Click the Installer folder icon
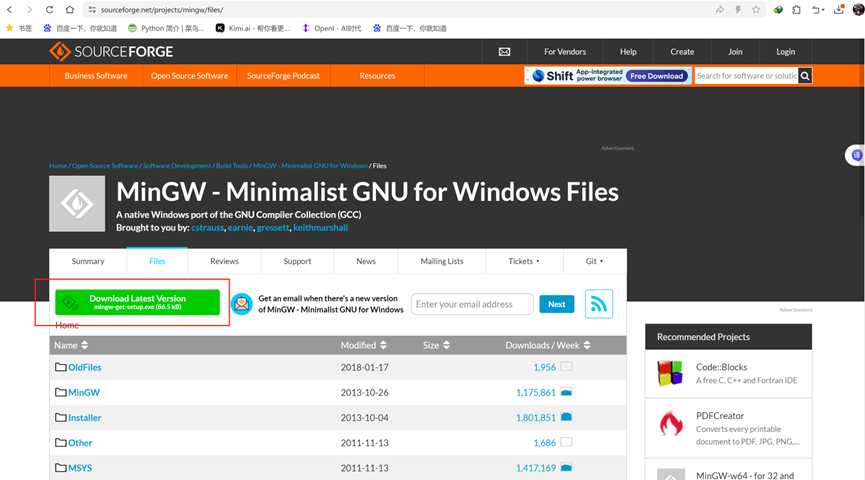Image resolution: width=865 pixels, height=480 pixels. pyautogui.click(x=61, y=418)
